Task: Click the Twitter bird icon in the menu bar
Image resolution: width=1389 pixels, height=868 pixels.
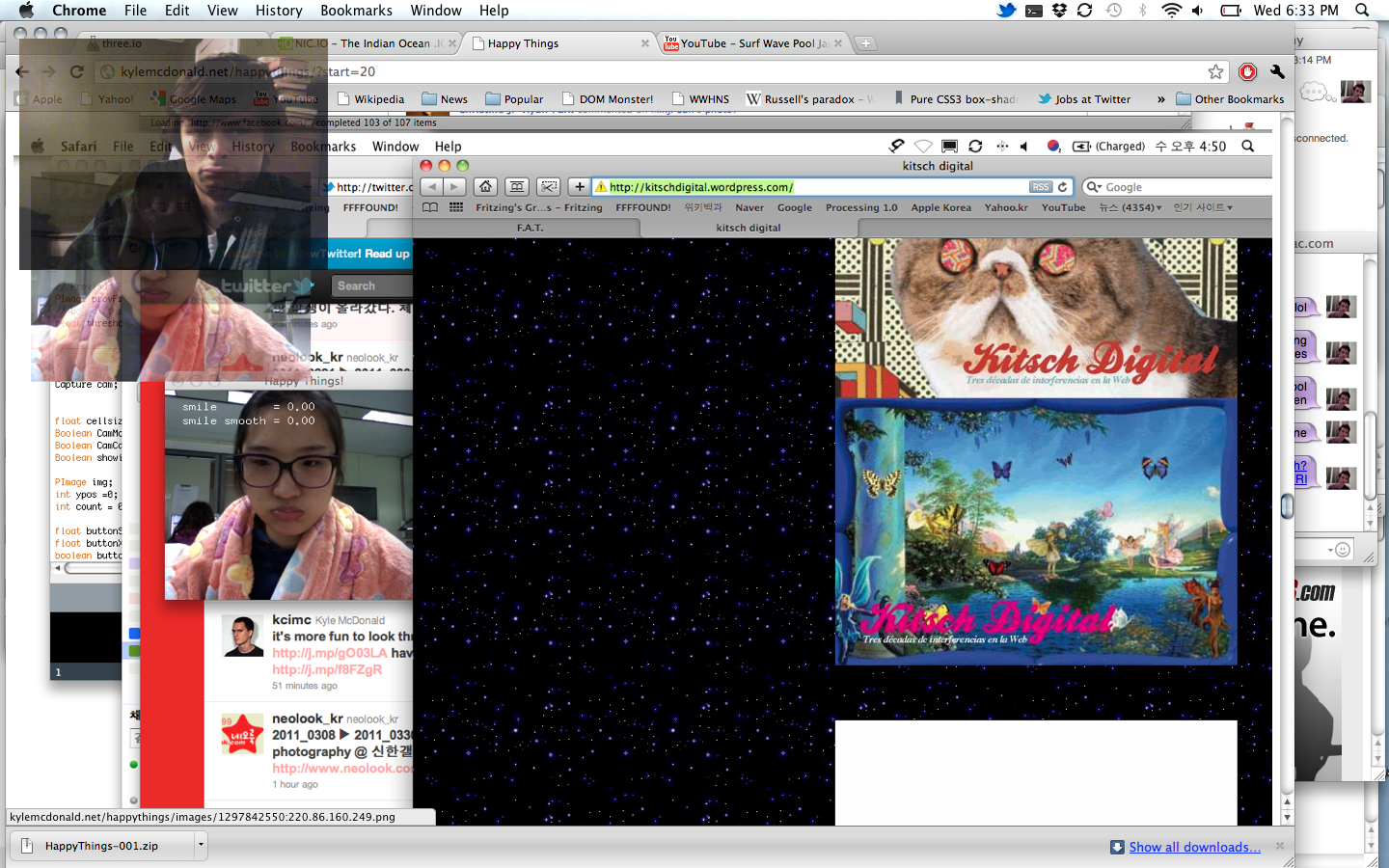Action: pos(1006,11)
